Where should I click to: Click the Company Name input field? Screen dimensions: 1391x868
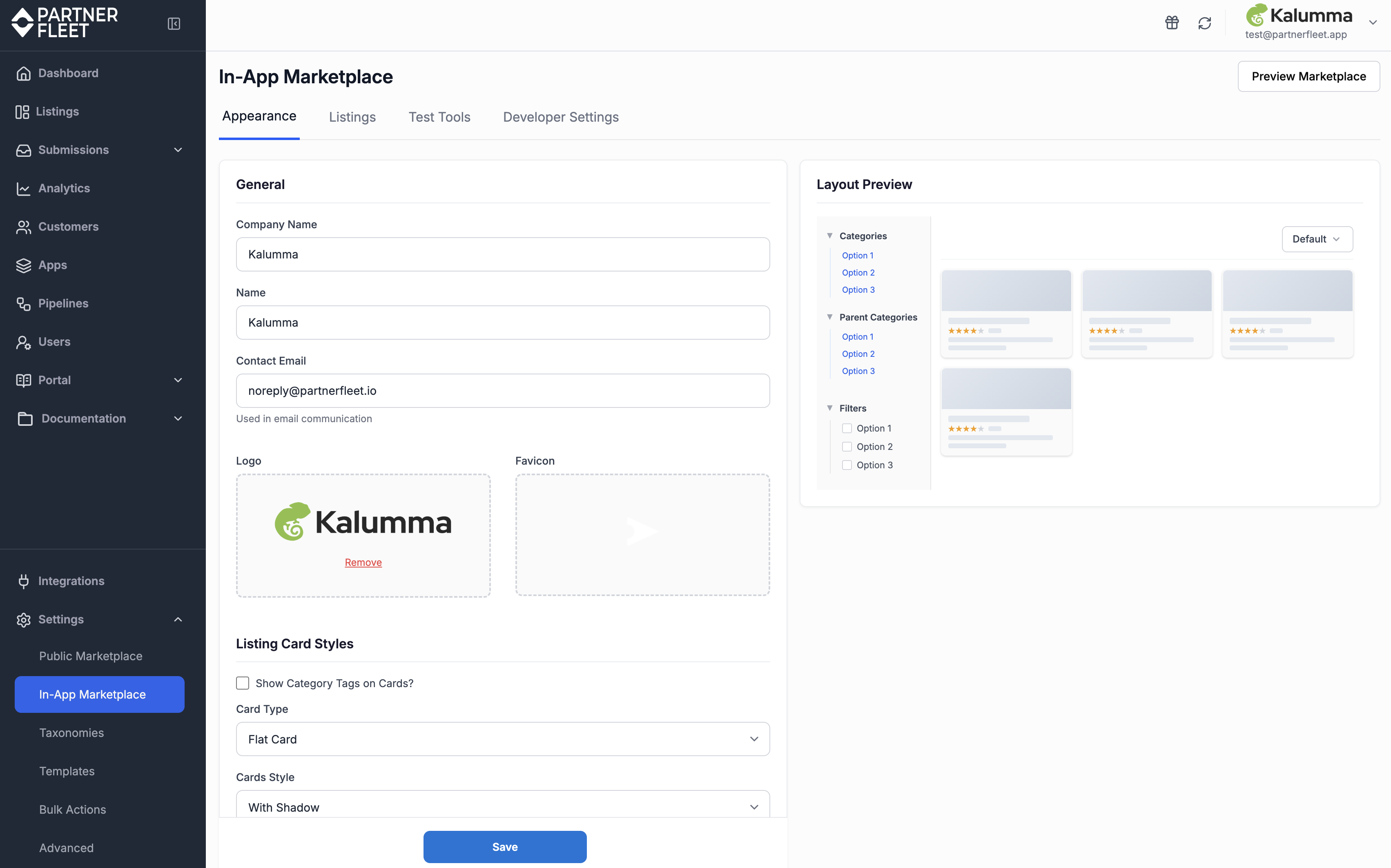coord(503,254)
